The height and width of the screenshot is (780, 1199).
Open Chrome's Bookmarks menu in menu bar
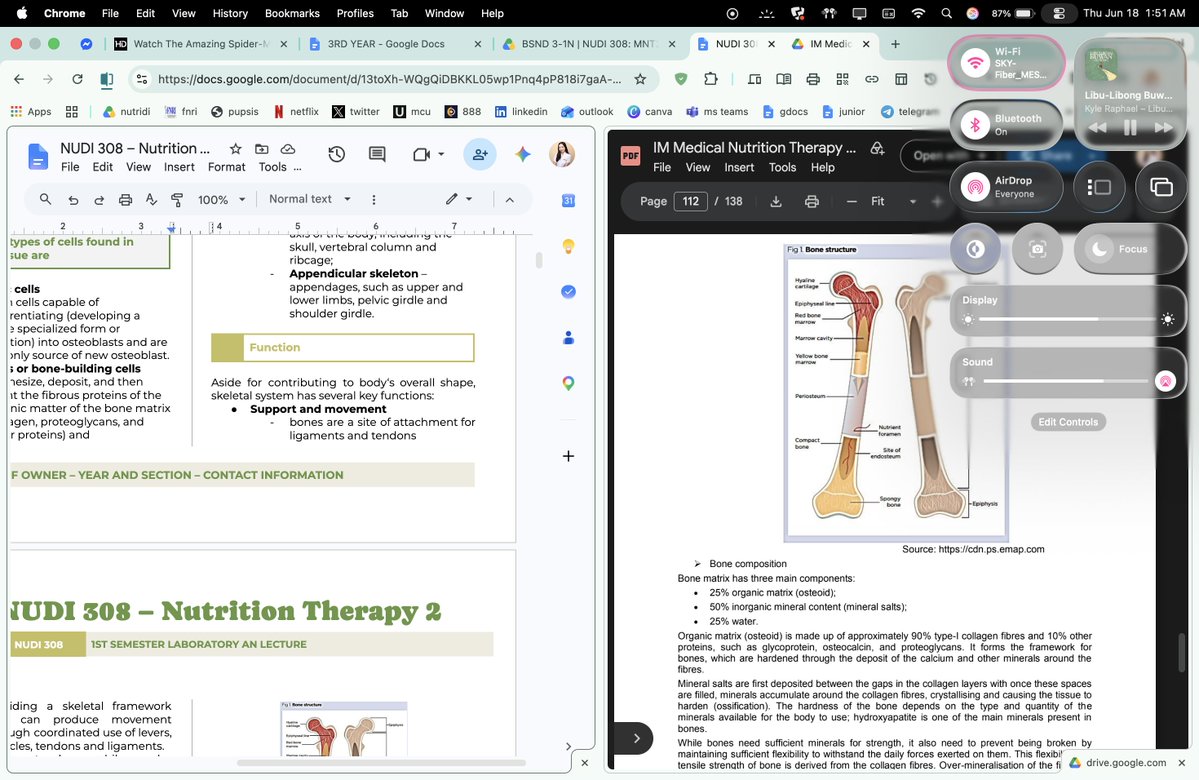(292, 13)
